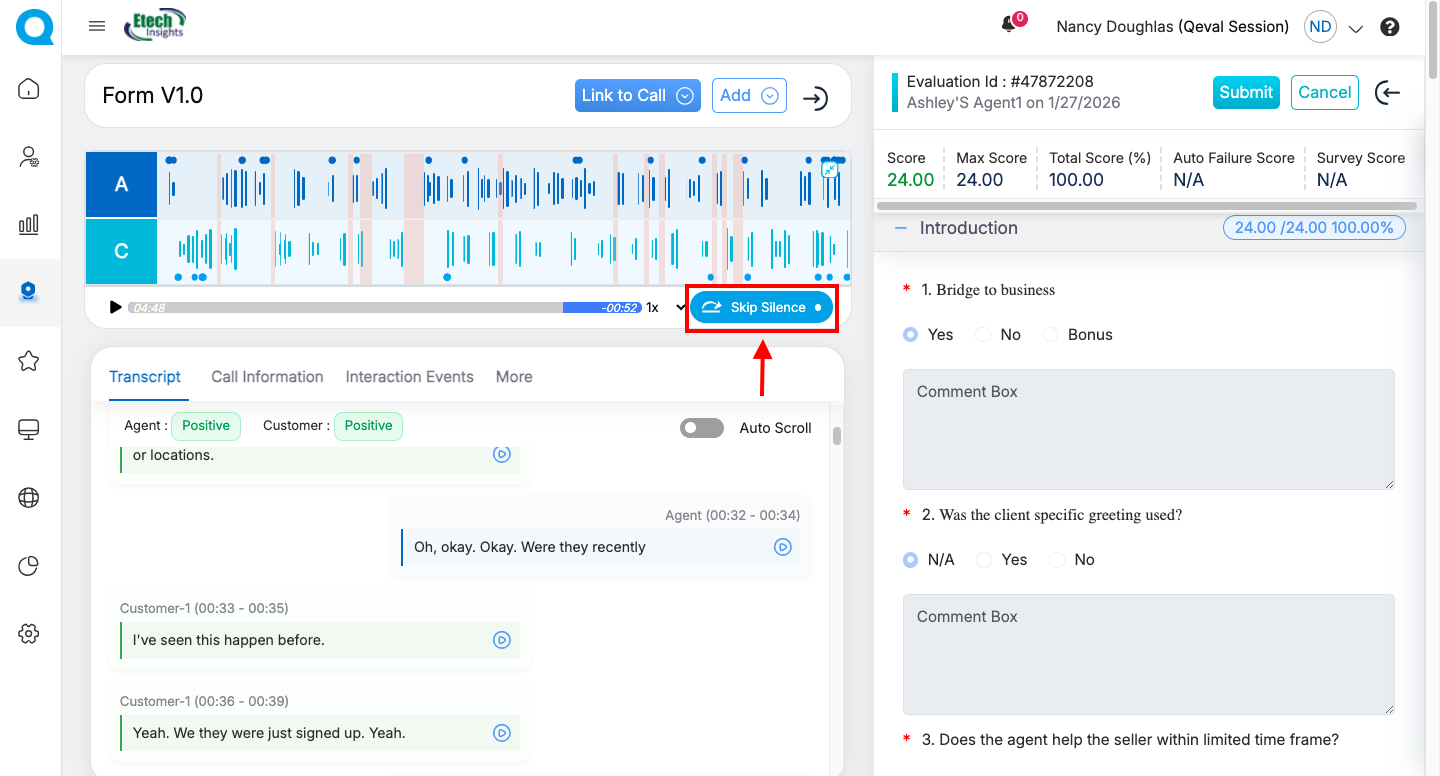Play the audio recording
Screen dimensions: 1440x776
tap(115, 307)
